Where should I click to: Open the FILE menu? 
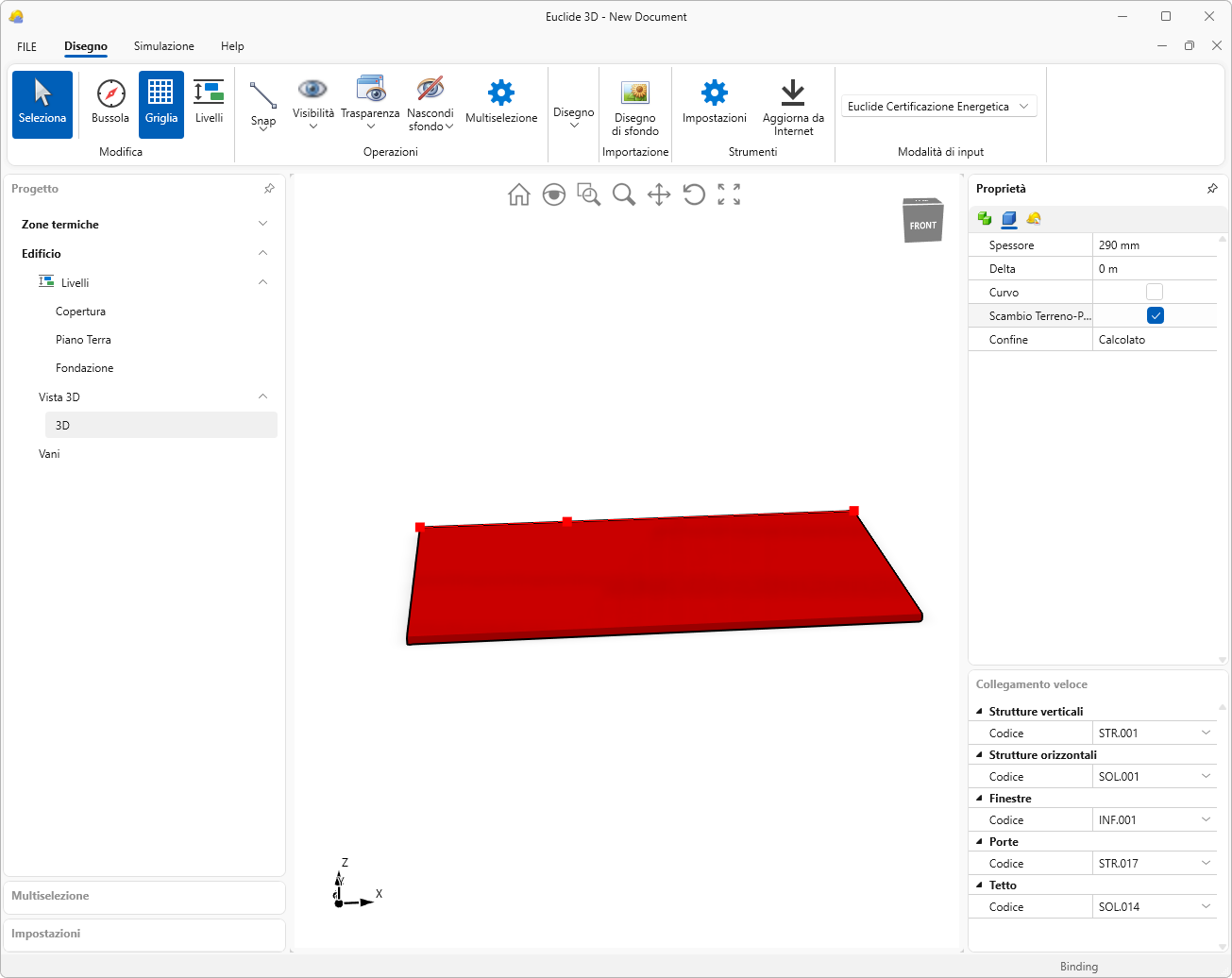tap(26, 46)
